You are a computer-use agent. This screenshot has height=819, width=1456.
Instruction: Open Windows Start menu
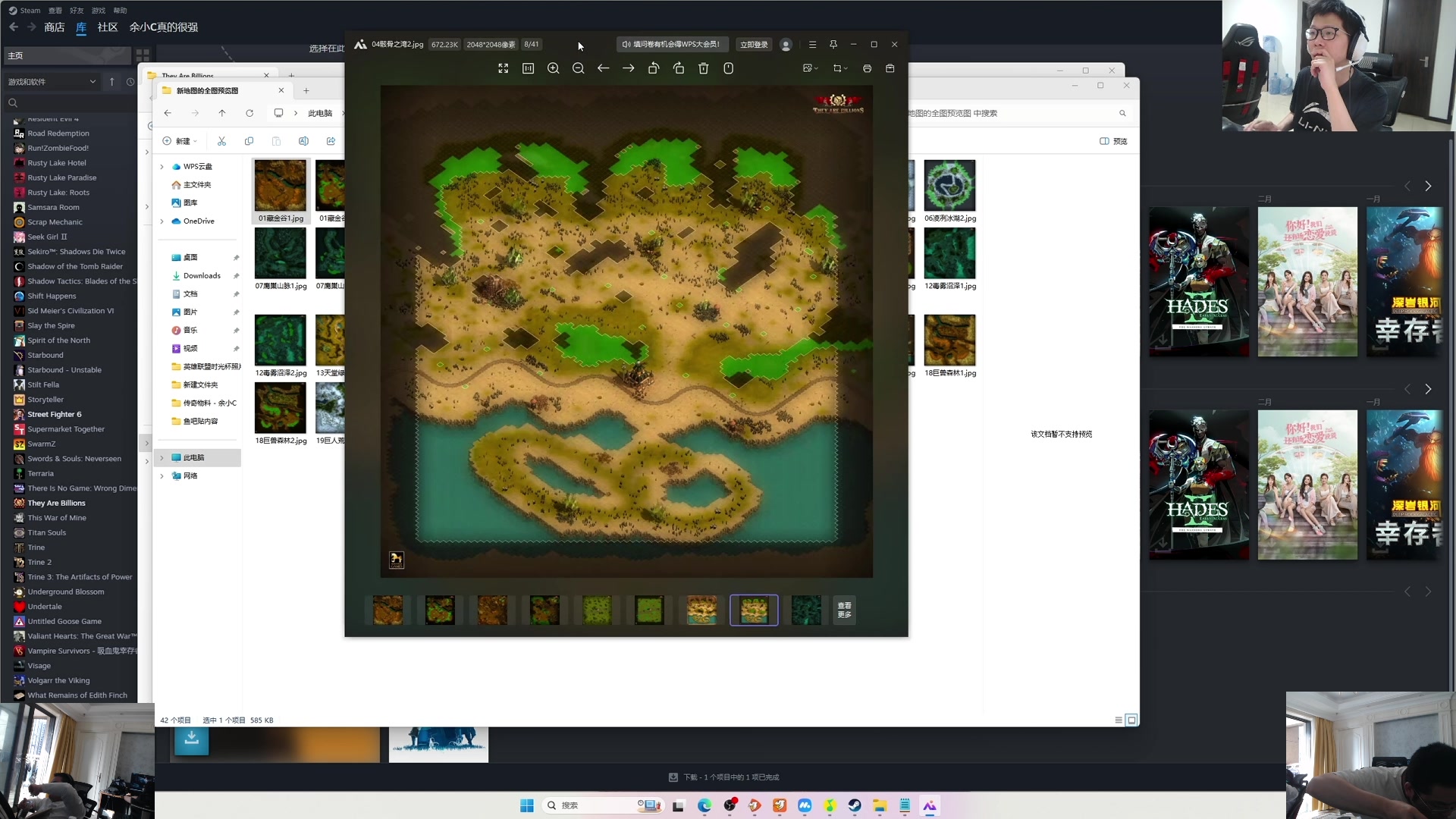tap(527, 805)
